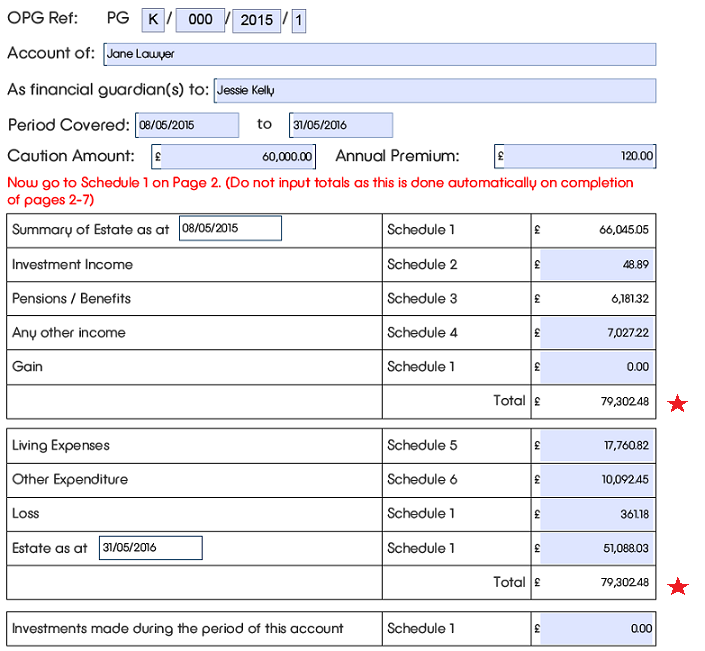Select the OPG Ref letter field containing K
Viewport: 705px width, 651px height.
(152, 20)
